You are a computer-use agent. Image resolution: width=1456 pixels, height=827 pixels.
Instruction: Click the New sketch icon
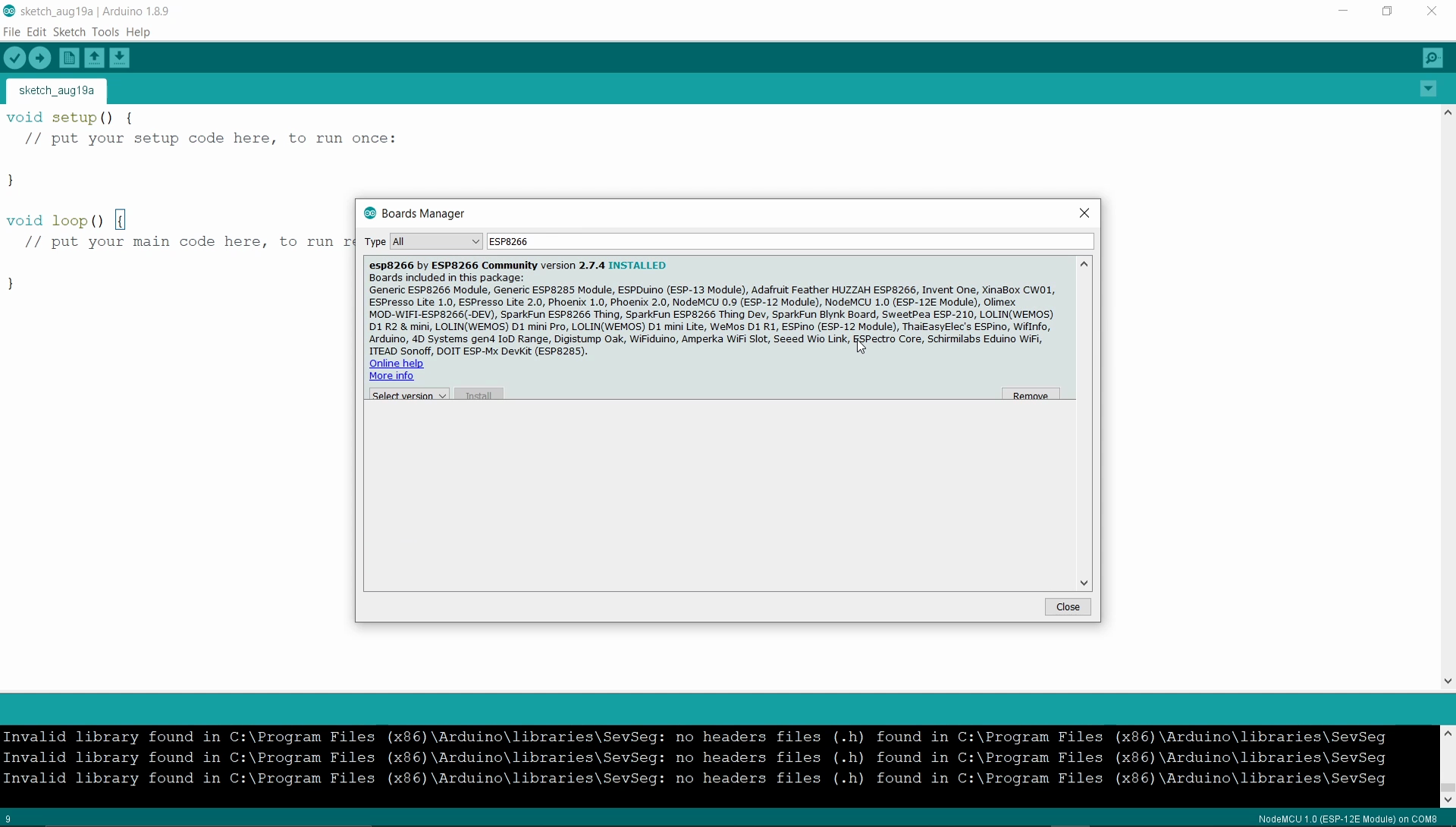(x=69, y=58)
